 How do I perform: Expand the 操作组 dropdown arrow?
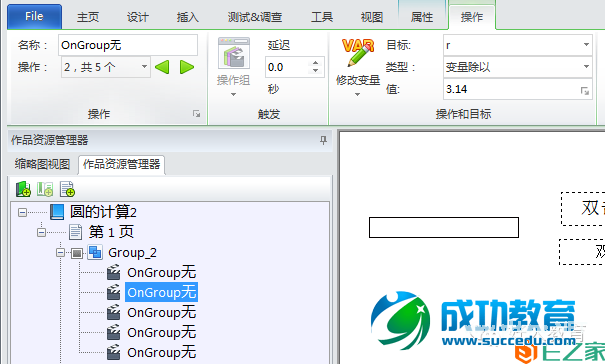(x=233, y=94)
